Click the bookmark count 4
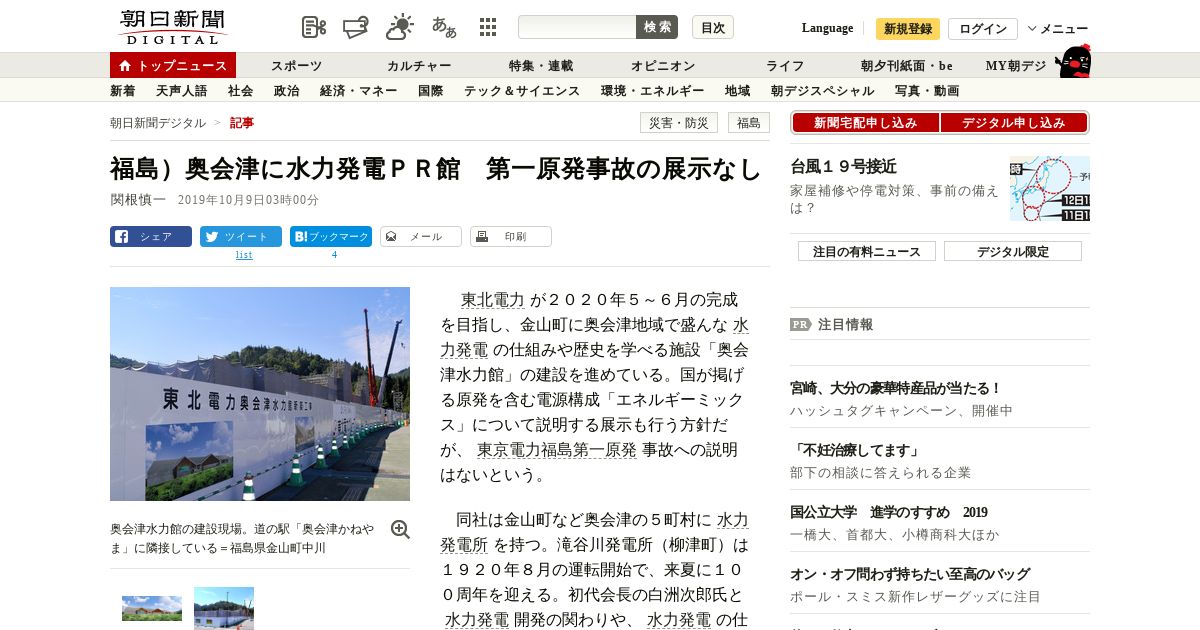1200x630 pixels. pos(334,255)
